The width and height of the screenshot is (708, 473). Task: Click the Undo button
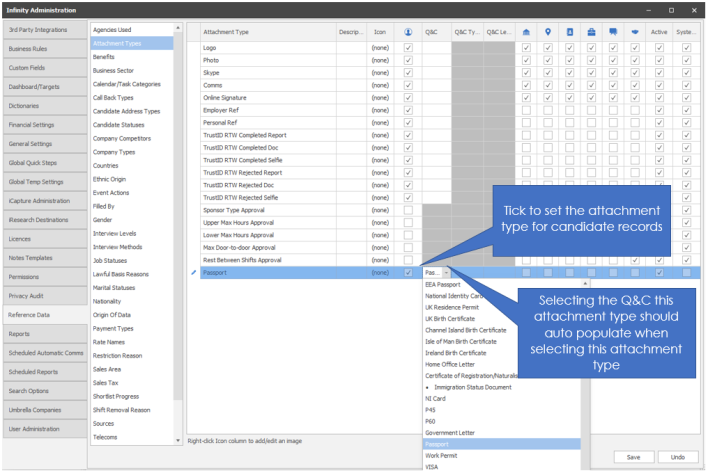click(x=677, y=457)
